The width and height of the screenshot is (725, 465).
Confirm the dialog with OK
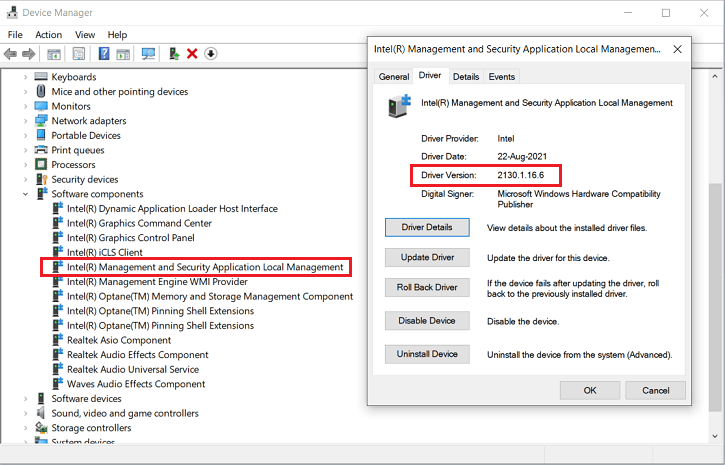pos(590,391)
